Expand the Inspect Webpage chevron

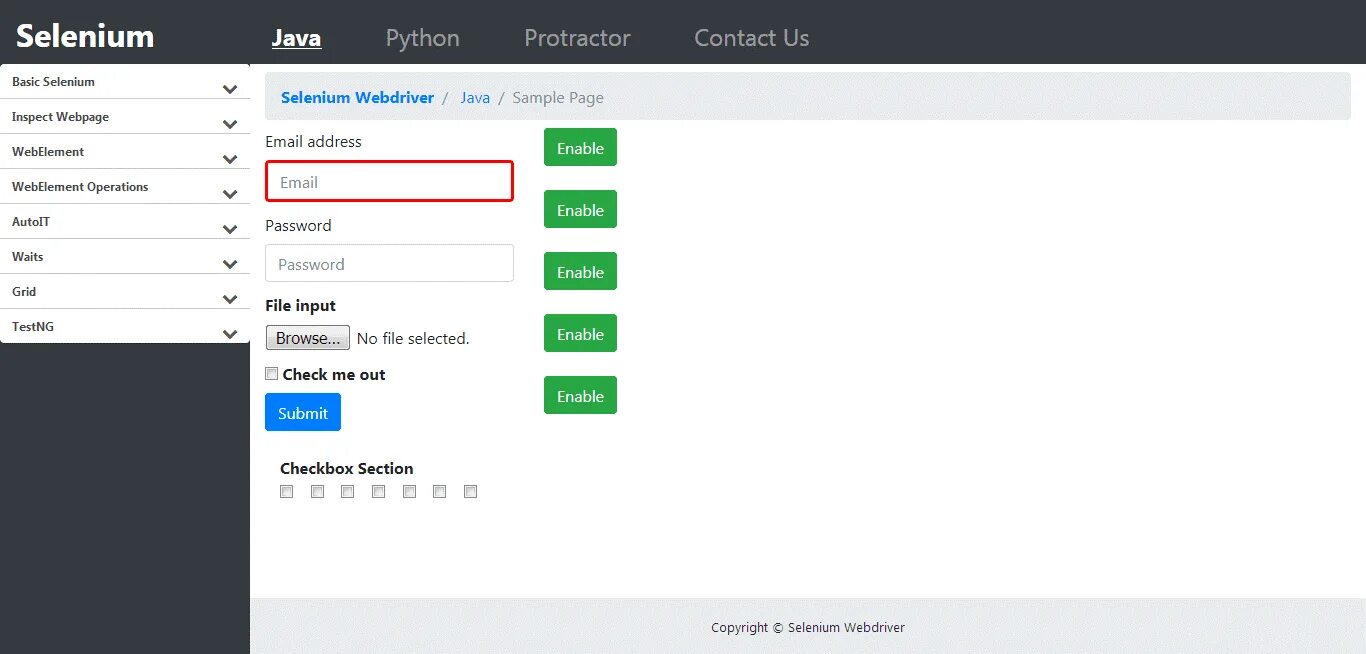coord(230,124)
